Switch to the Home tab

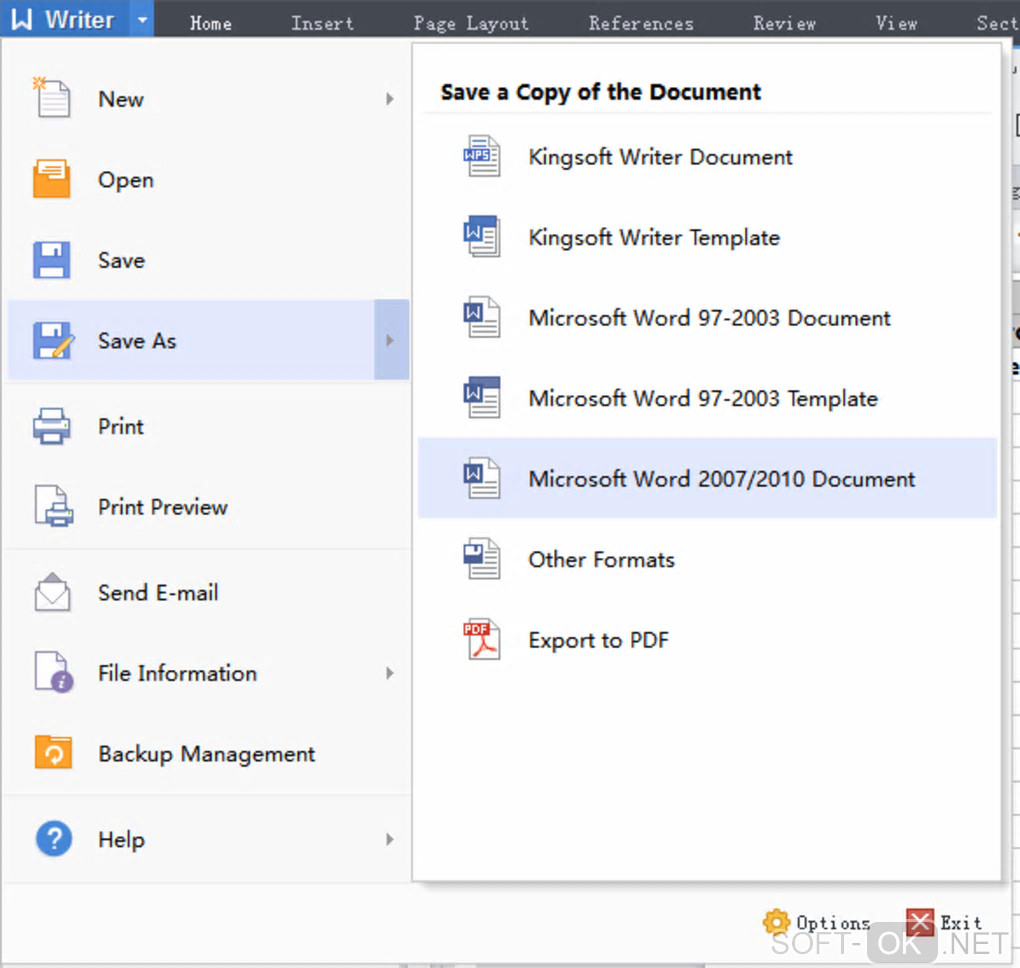(211, 23)
